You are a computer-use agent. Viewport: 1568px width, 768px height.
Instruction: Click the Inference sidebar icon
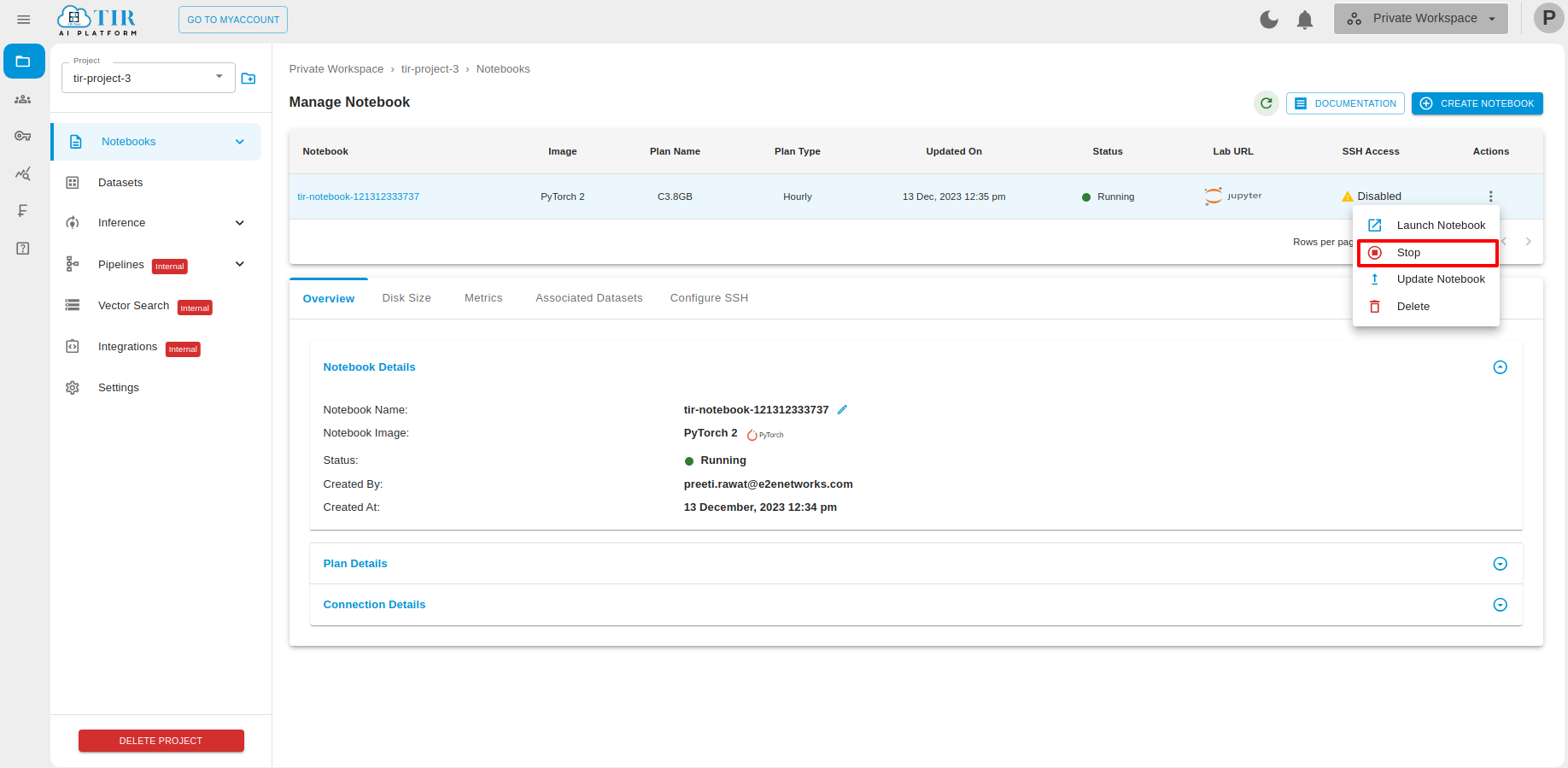pos(73,223)
